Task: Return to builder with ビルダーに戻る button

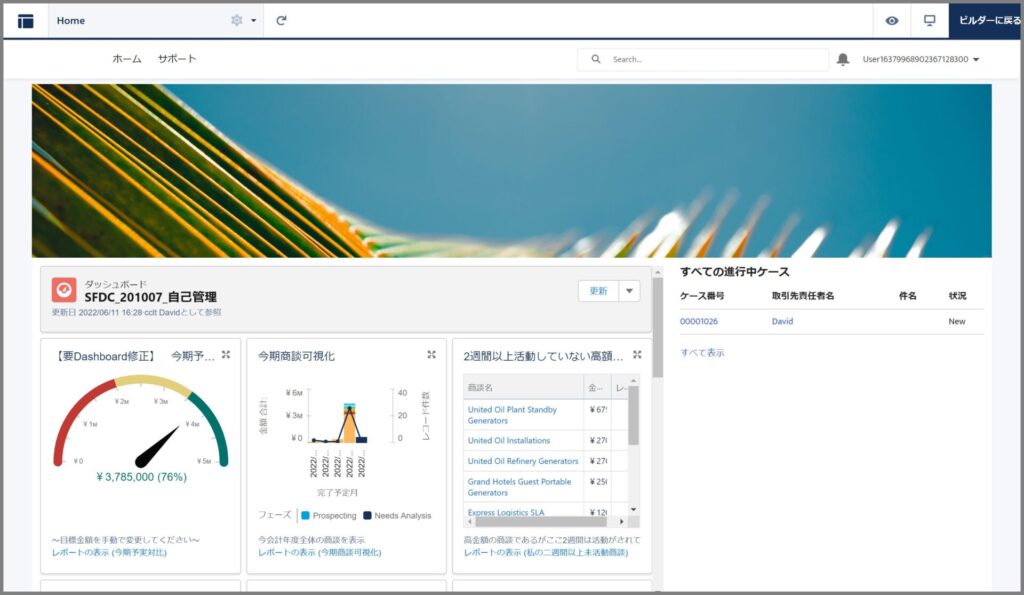Action: (x=985, y=20)
